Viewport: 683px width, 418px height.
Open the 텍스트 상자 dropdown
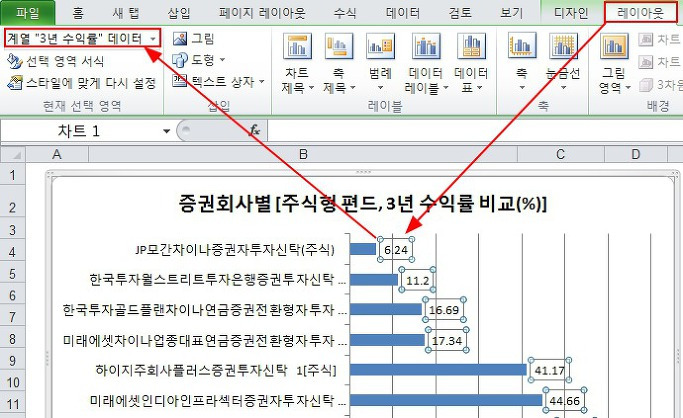(218, 81)
